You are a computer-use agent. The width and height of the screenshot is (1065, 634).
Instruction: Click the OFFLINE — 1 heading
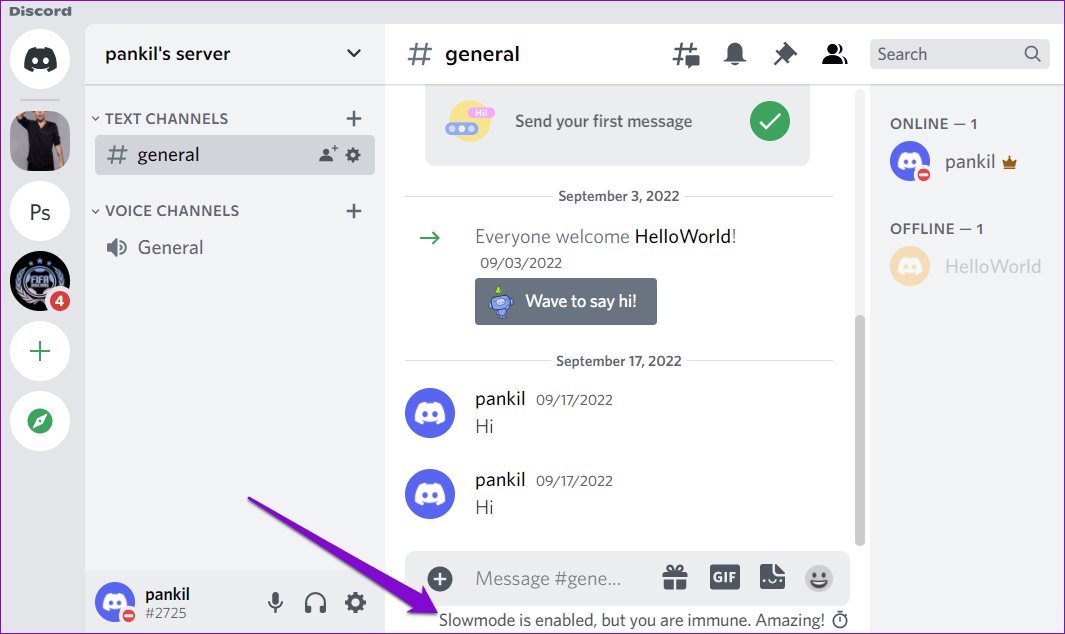coord(937,229)
